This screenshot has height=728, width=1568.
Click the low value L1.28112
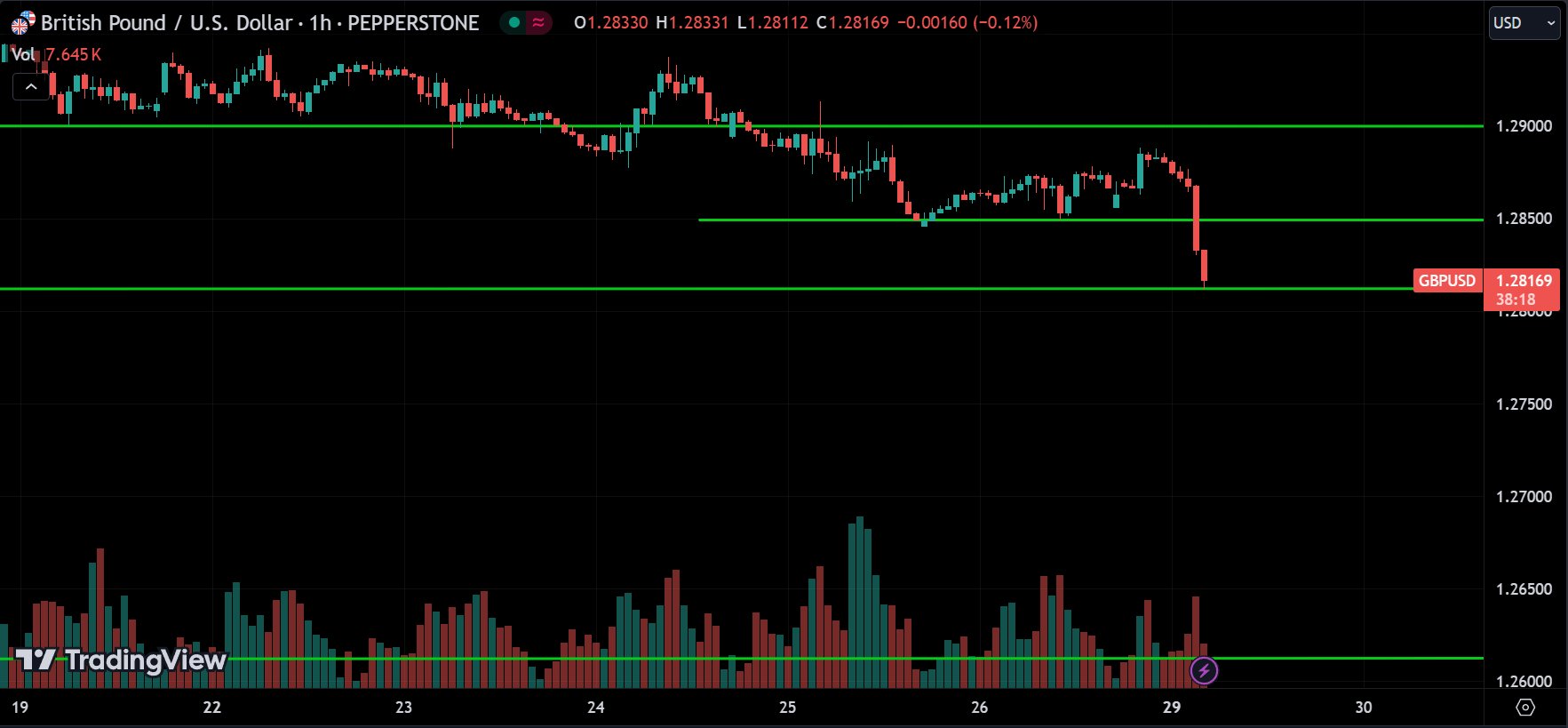773,23
